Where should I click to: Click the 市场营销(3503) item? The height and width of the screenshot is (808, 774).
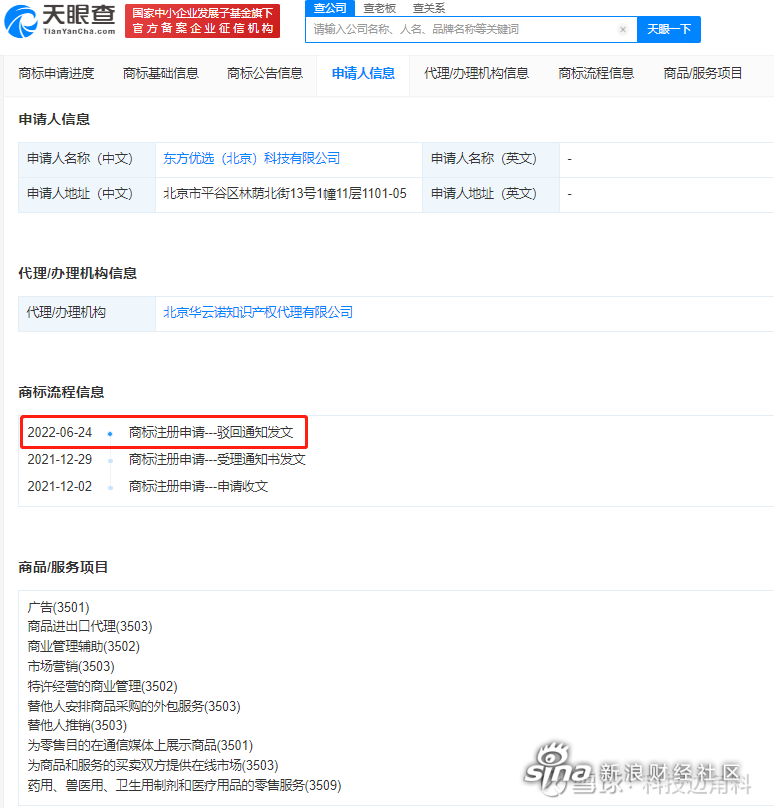(x=71, y=667)
